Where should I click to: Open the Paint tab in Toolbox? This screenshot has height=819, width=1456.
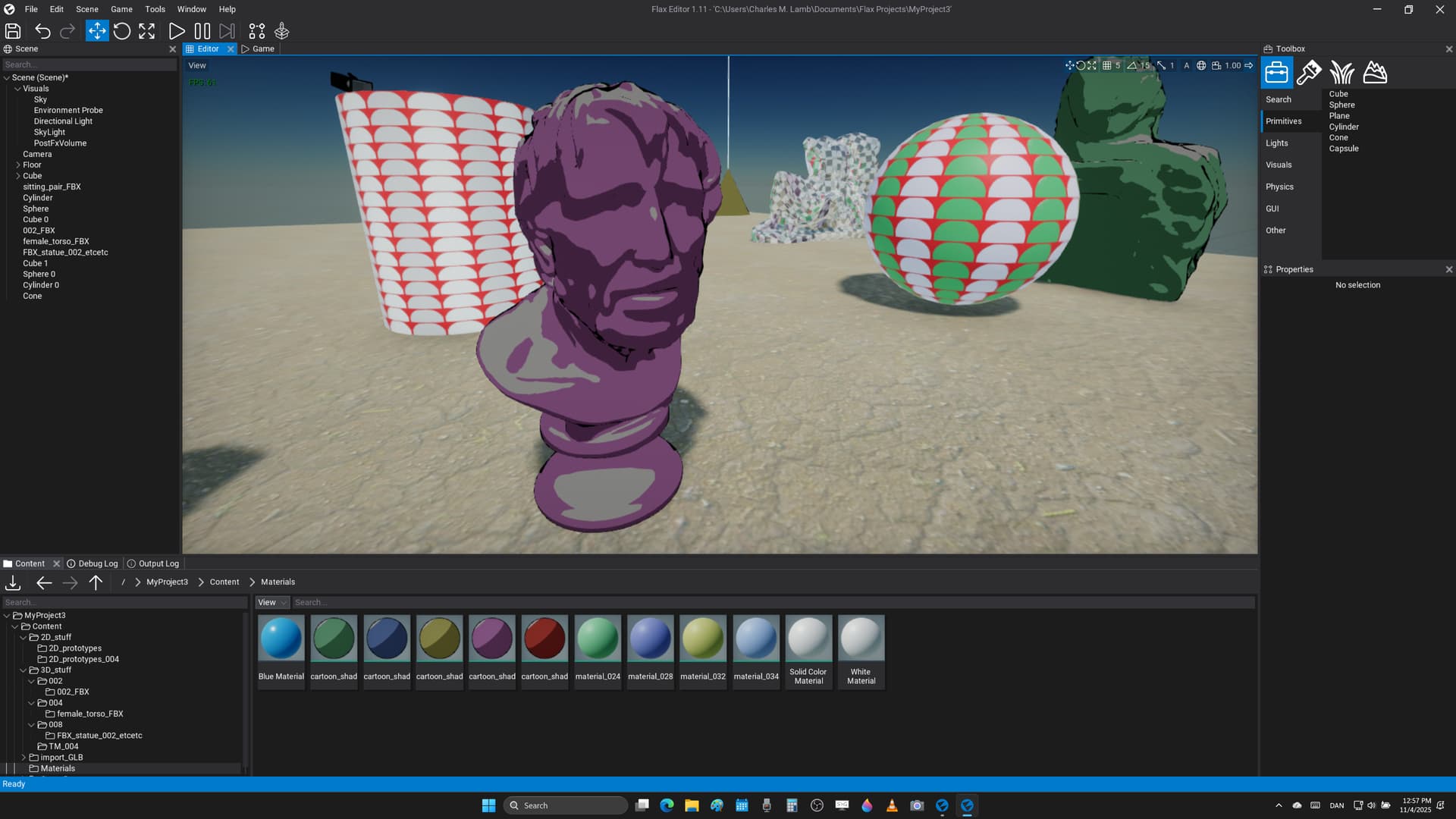click(1309, 73)
